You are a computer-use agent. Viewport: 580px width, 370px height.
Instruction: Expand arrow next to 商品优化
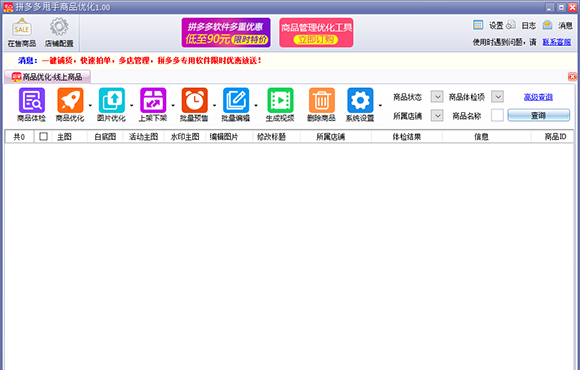(90, 105)
